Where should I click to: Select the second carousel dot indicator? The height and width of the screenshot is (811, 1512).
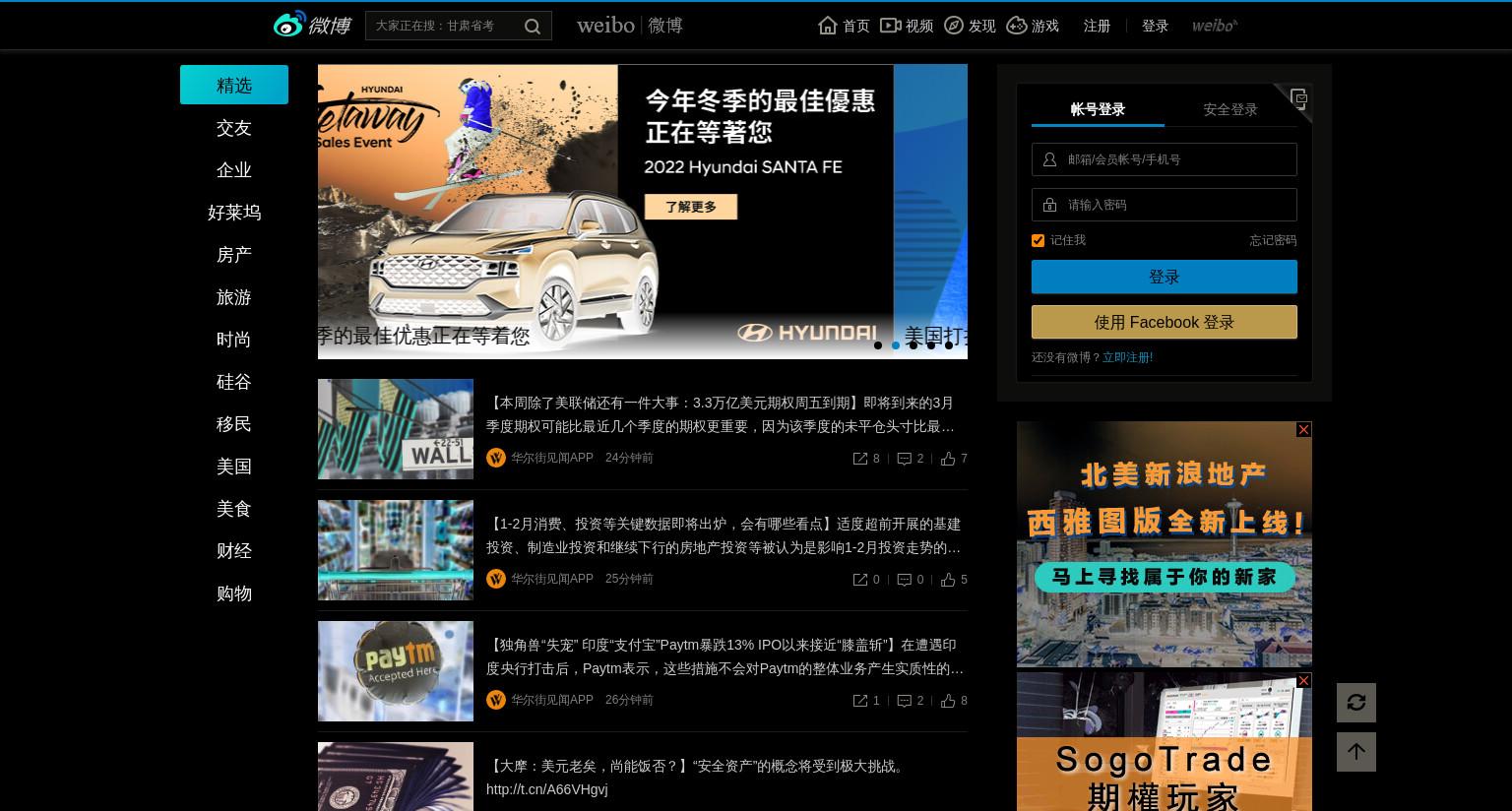[x=896, y=345]
